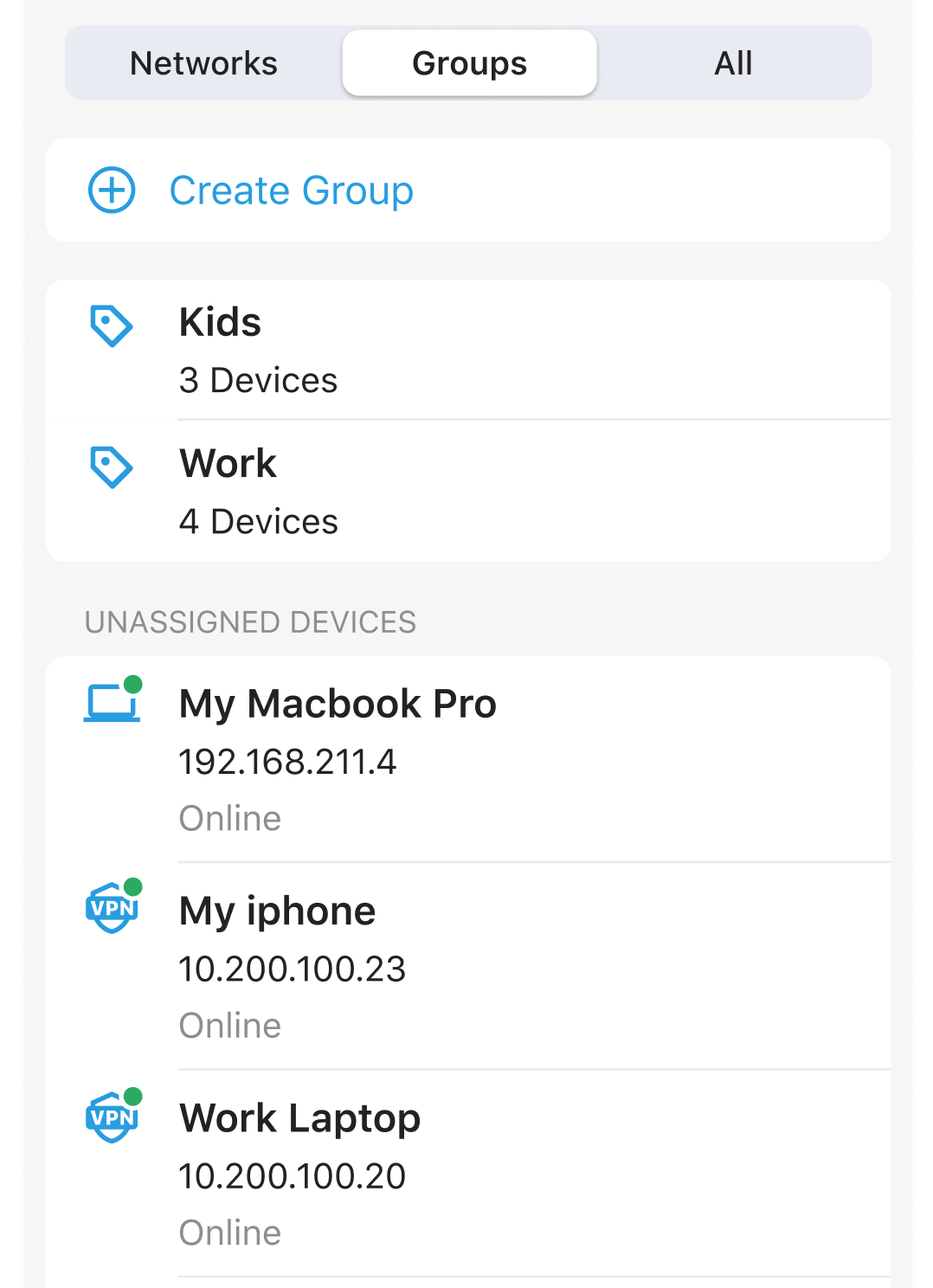This screenshot has width=933, height=1288.
Task: Open the Kids group
Action: click(468, 350)
